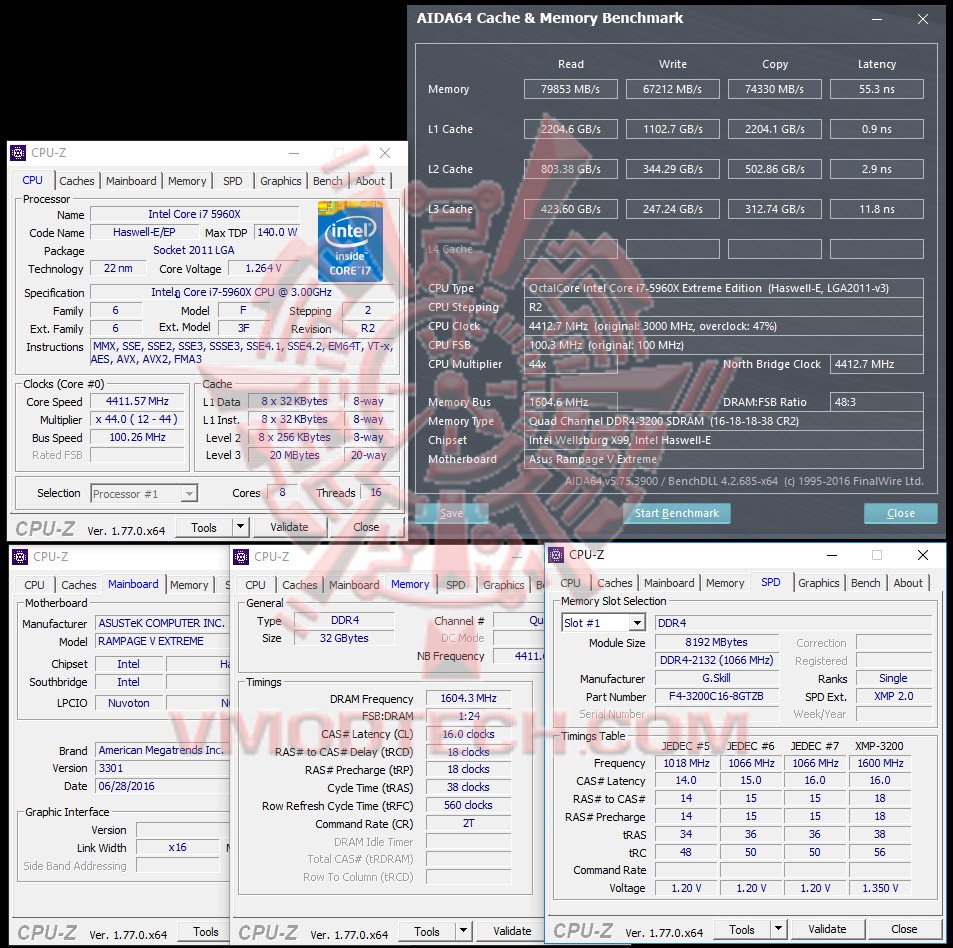This screenshot has width=953, height=948.
Task: Select the CPU tab in top CPU-Z window
Action: 33,180
